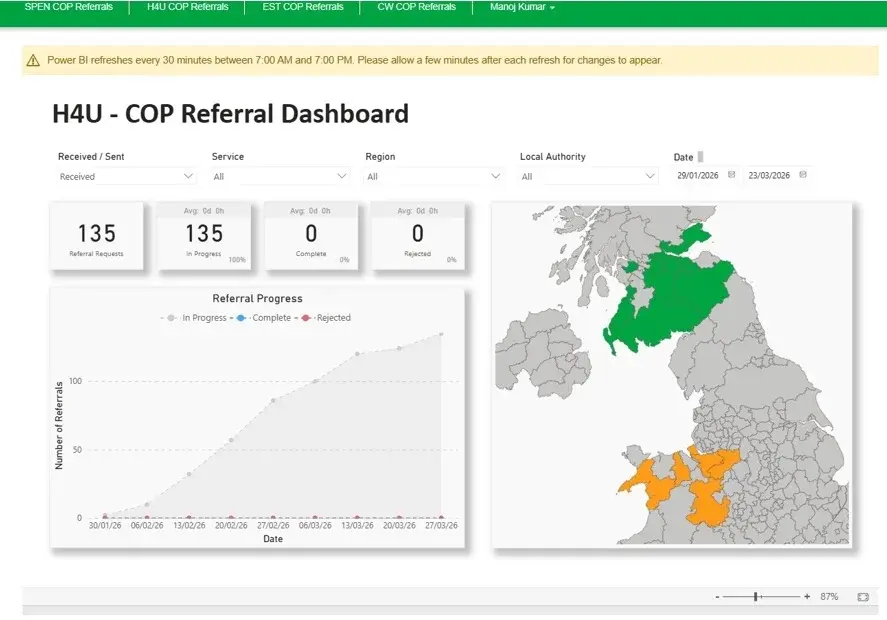Open calendar picker for end date
The height and width of the screenshot is (620, 887).
[803, 175]
